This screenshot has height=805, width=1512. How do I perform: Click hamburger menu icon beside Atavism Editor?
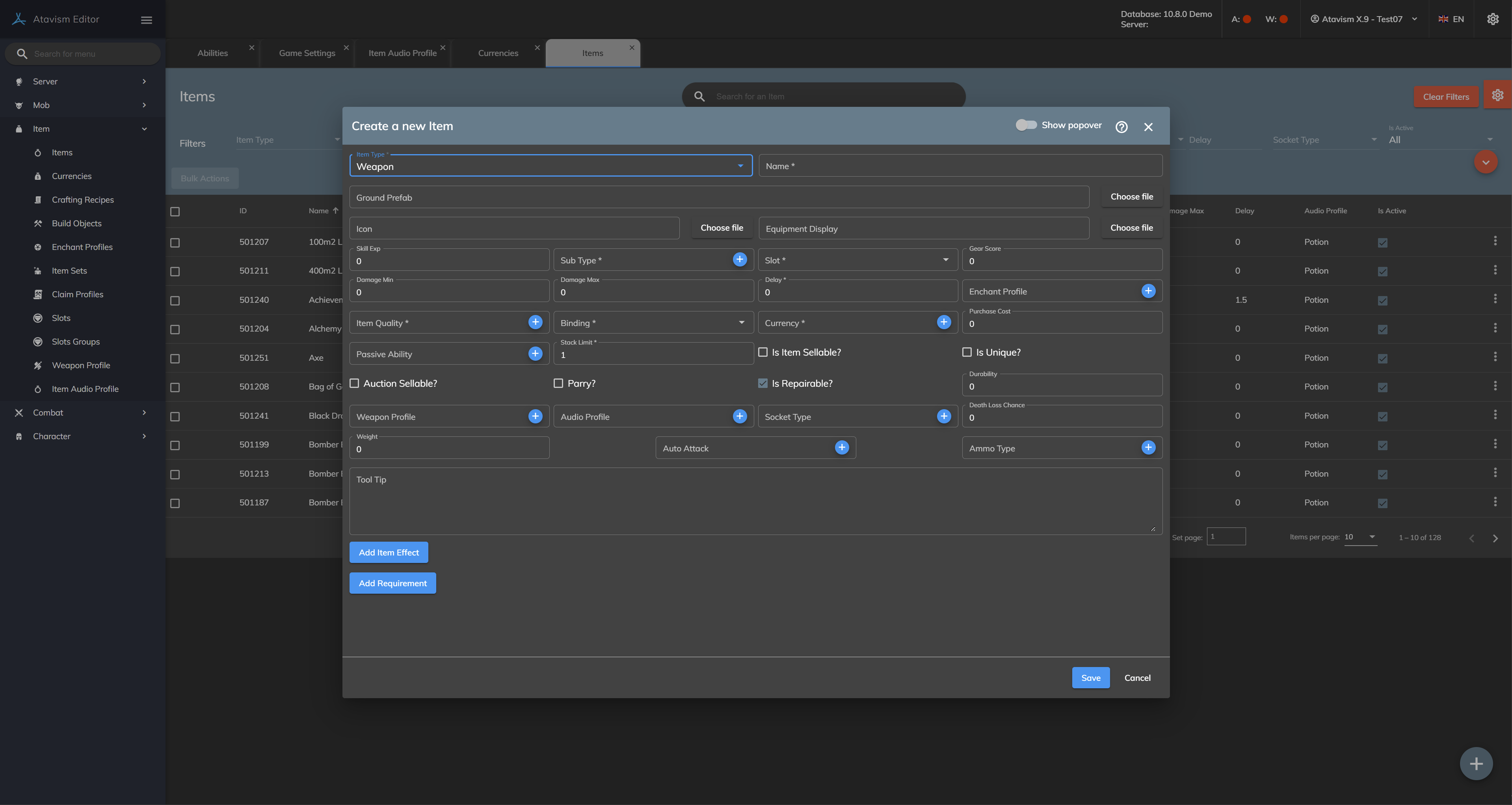[x=147, y=20]
